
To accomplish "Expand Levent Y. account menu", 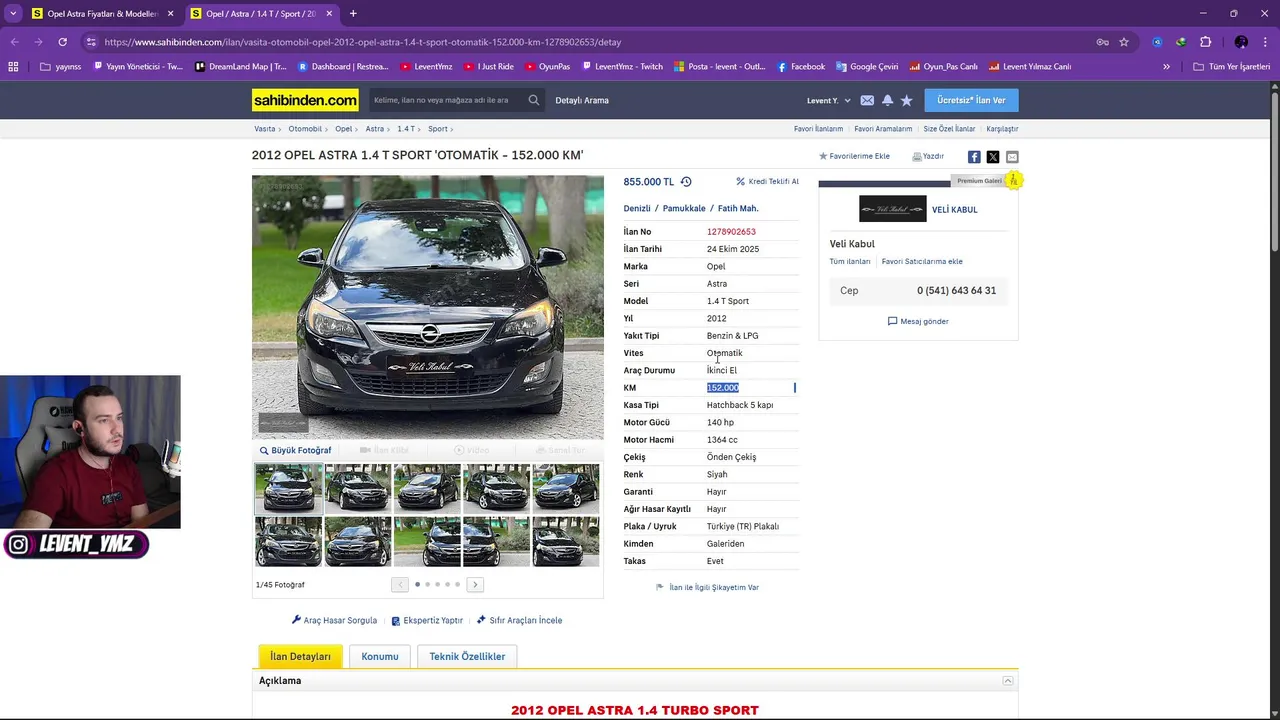I will (829, 100).
